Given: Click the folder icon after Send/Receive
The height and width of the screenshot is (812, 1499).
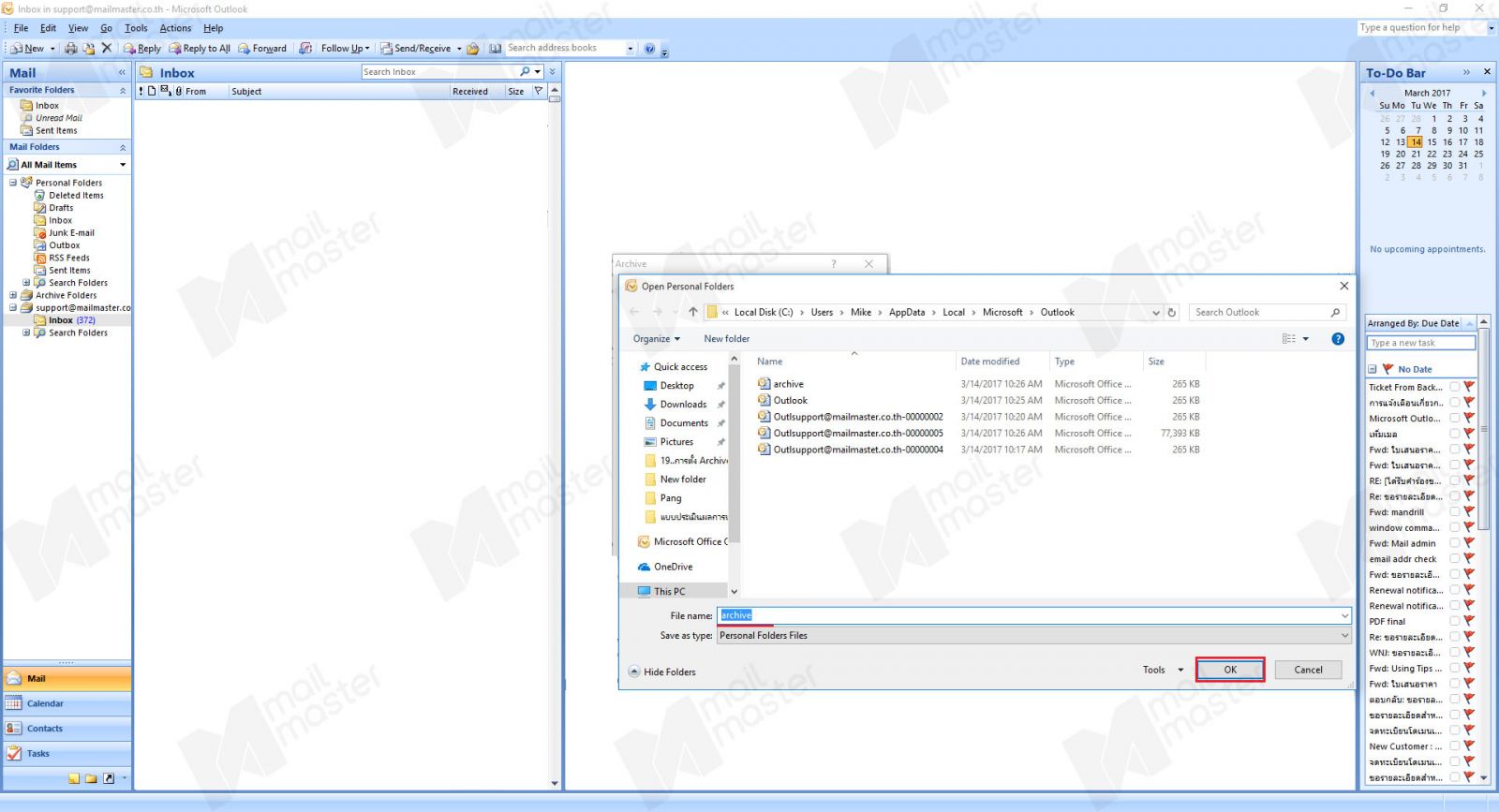Looking at the screenshot, I should 473,49.
